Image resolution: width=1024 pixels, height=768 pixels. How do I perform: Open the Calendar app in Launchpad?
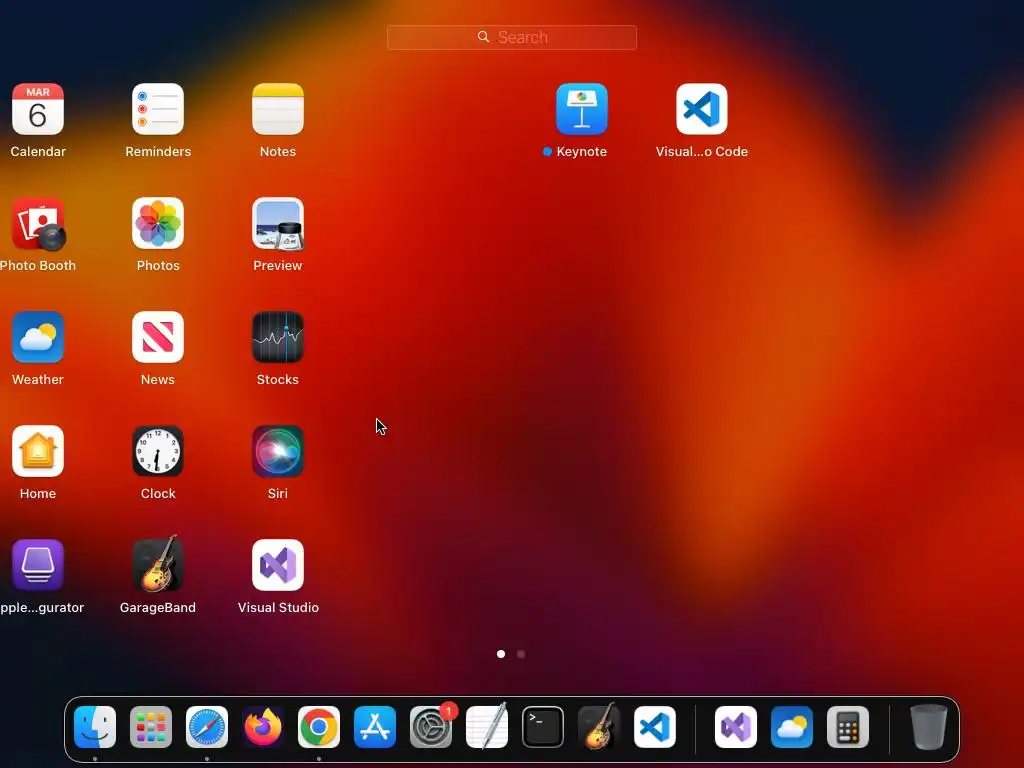click(38, 109)
